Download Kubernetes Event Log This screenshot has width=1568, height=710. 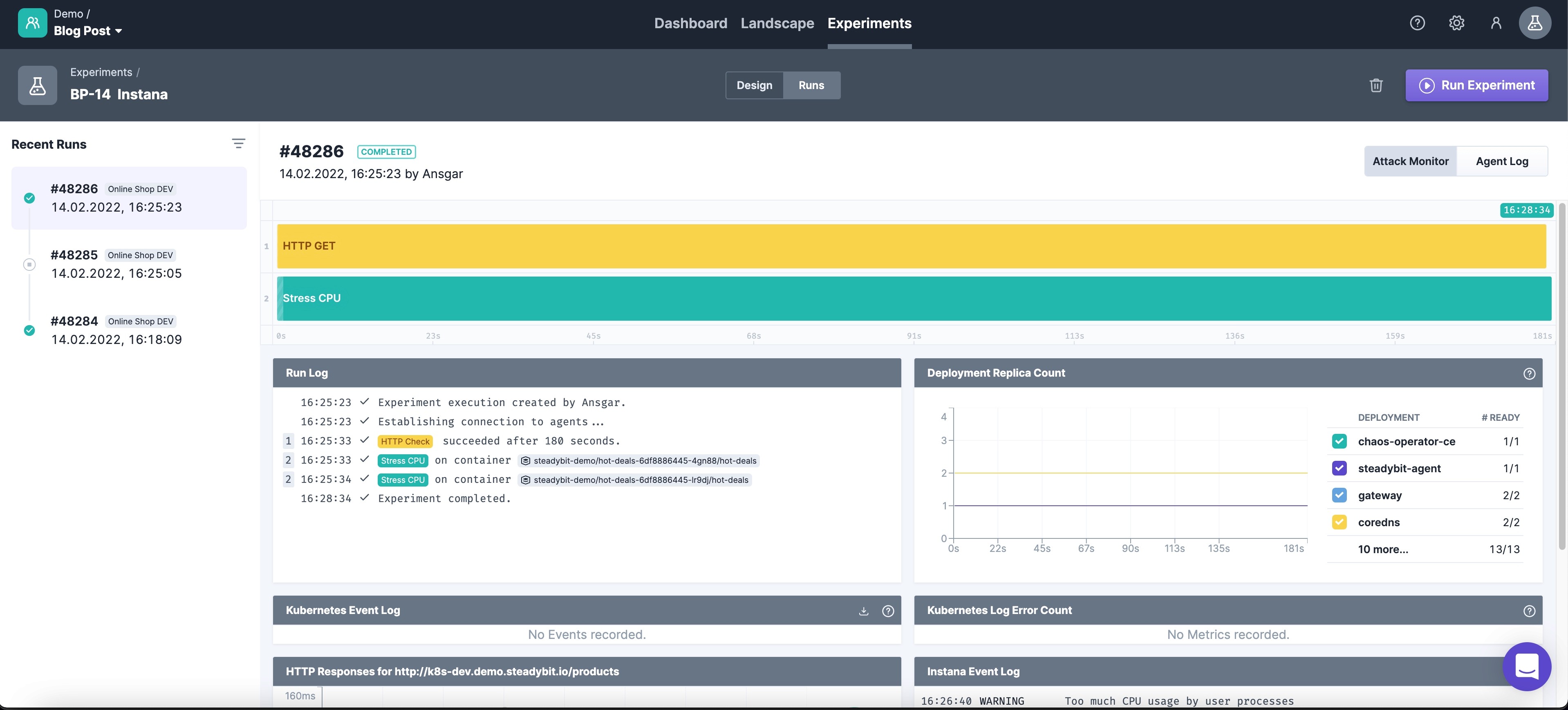click(x=863, y=611)
